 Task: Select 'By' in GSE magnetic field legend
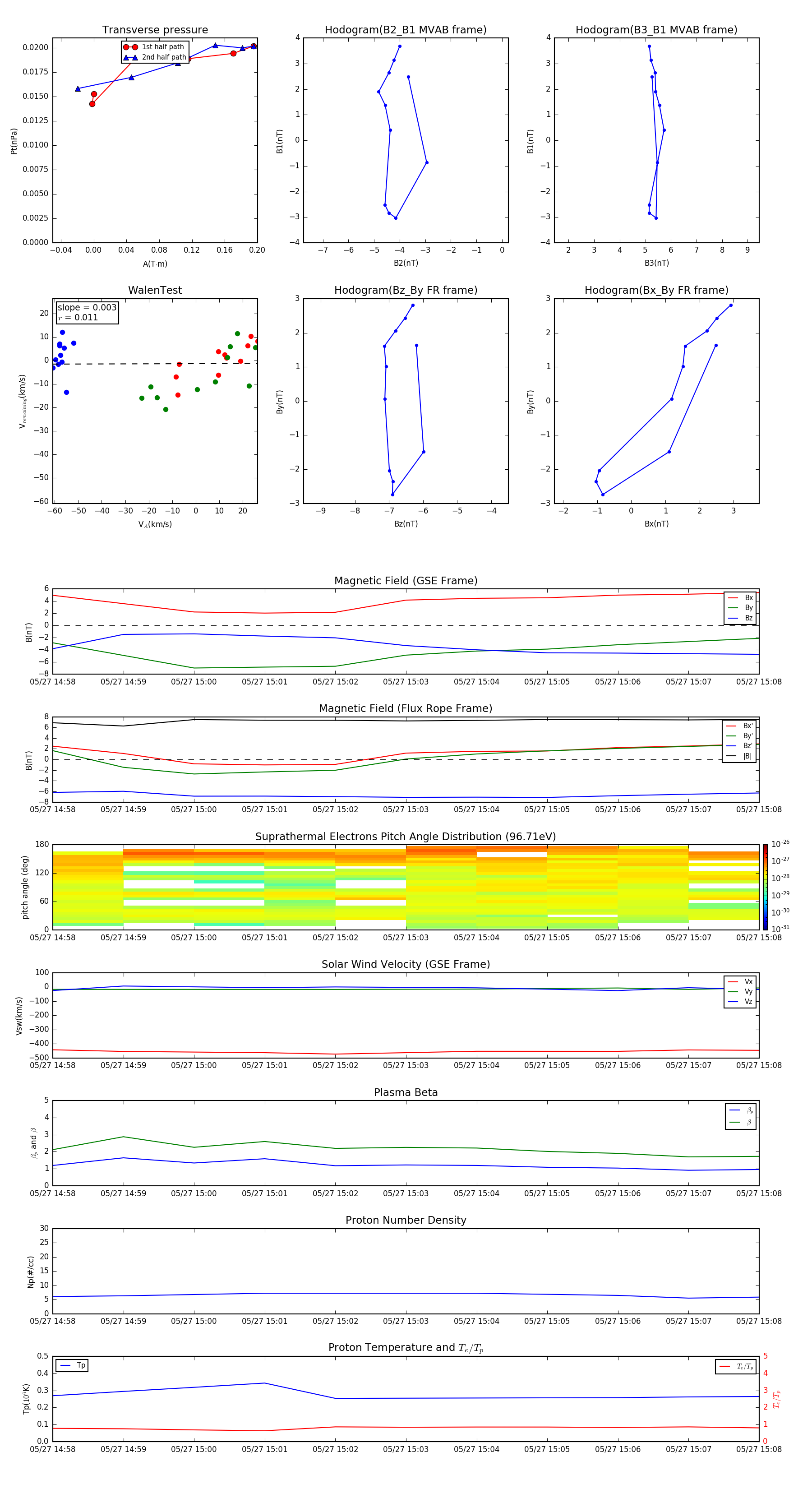pos(740,607)
